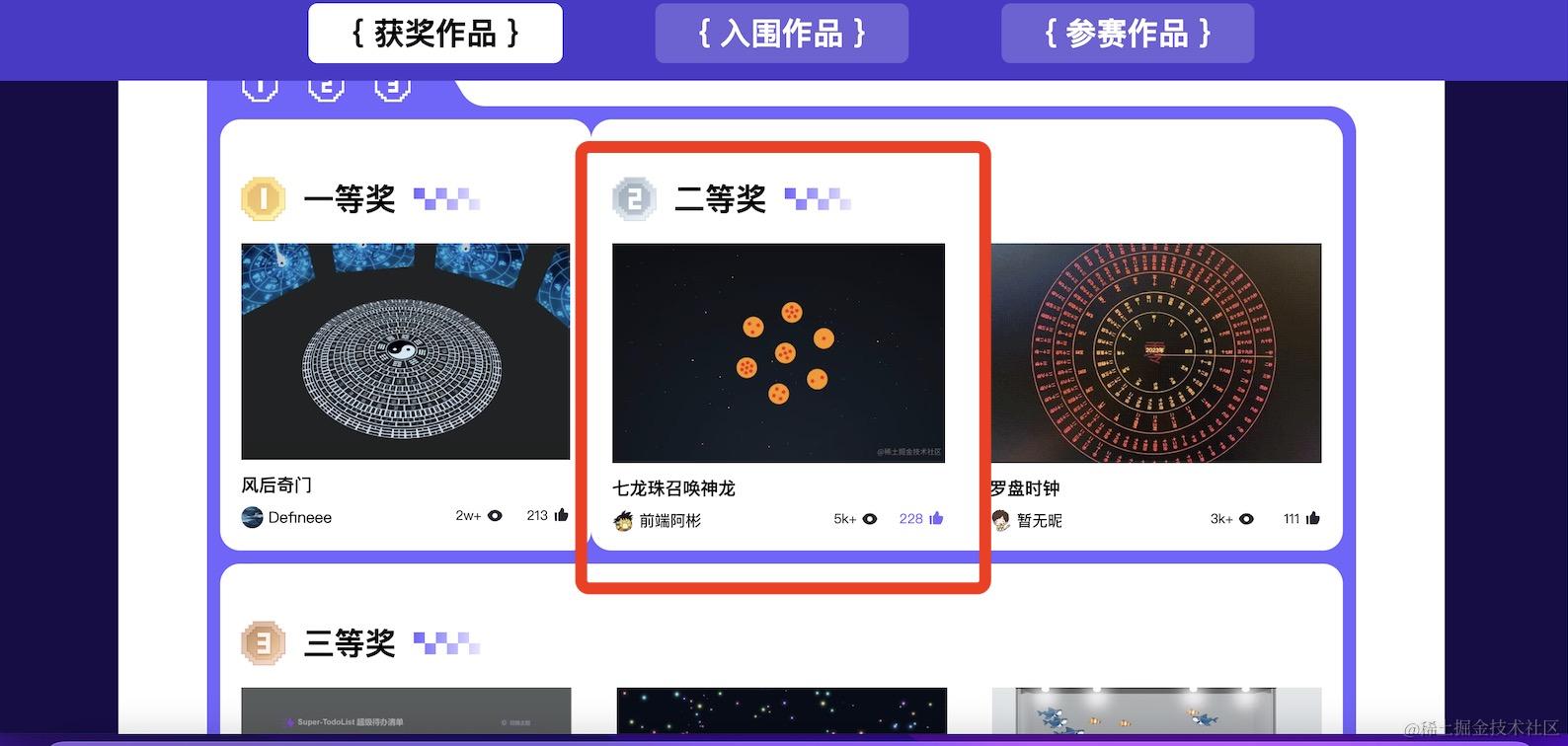1568x746 pixels.
Task: Click the eye views icon for 七龙珠召唤神龙
Action: pyautogui.click(x=869, y=518)
